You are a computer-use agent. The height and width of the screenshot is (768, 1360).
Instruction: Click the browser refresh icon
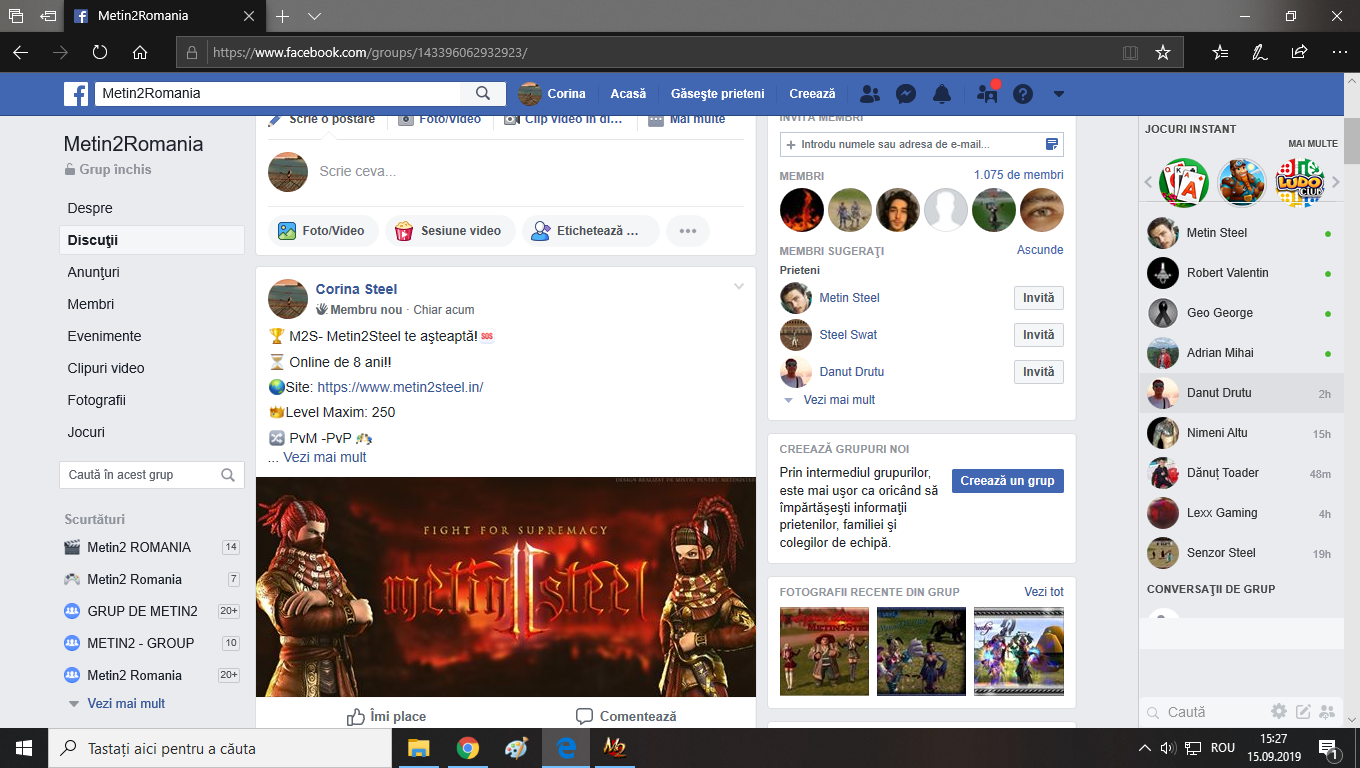(x=100, y=52)
